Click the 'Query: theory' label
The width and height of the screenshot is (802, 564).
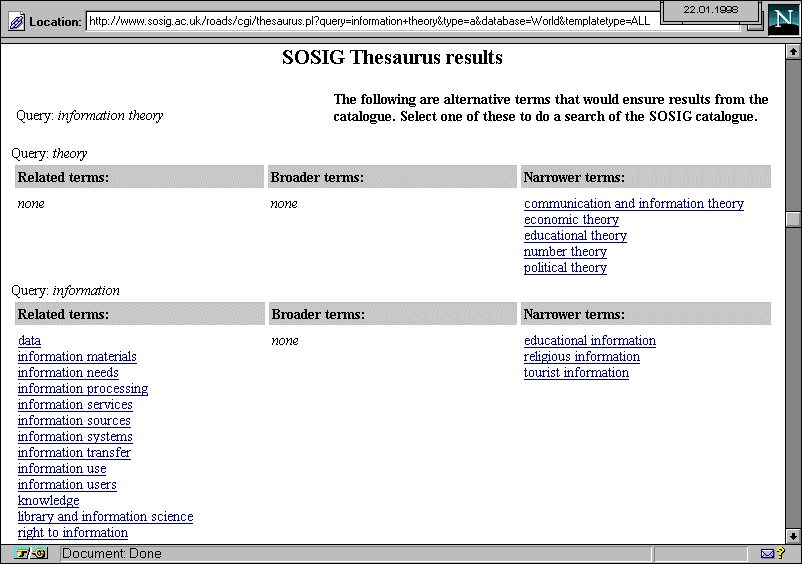tap(49, 153)
